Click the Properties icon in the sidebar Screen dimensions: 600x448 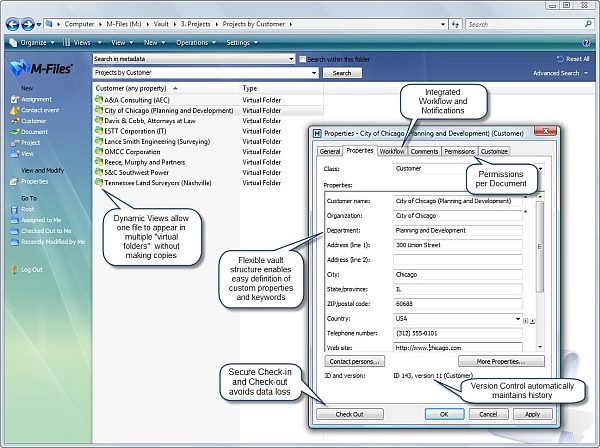pyautogui.click(x=15, y=182)
